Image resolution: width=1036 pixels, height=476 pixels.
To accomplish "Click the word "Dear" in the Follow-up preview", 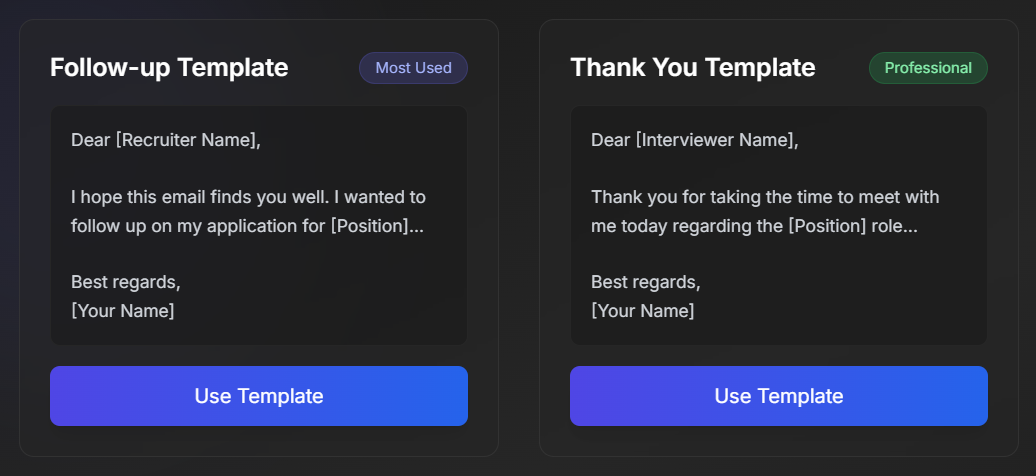I will (91, 140).
